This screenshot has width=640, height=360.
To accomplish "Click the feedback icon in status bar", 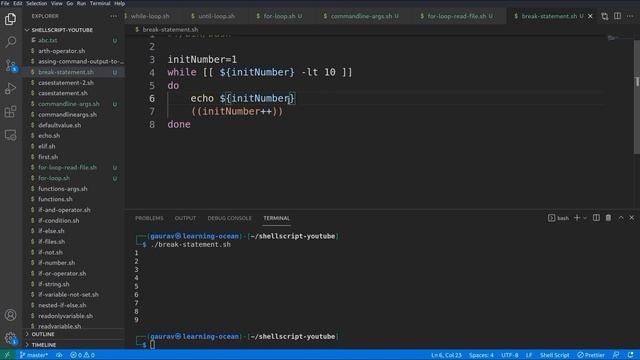I will (x=616, y=355).
